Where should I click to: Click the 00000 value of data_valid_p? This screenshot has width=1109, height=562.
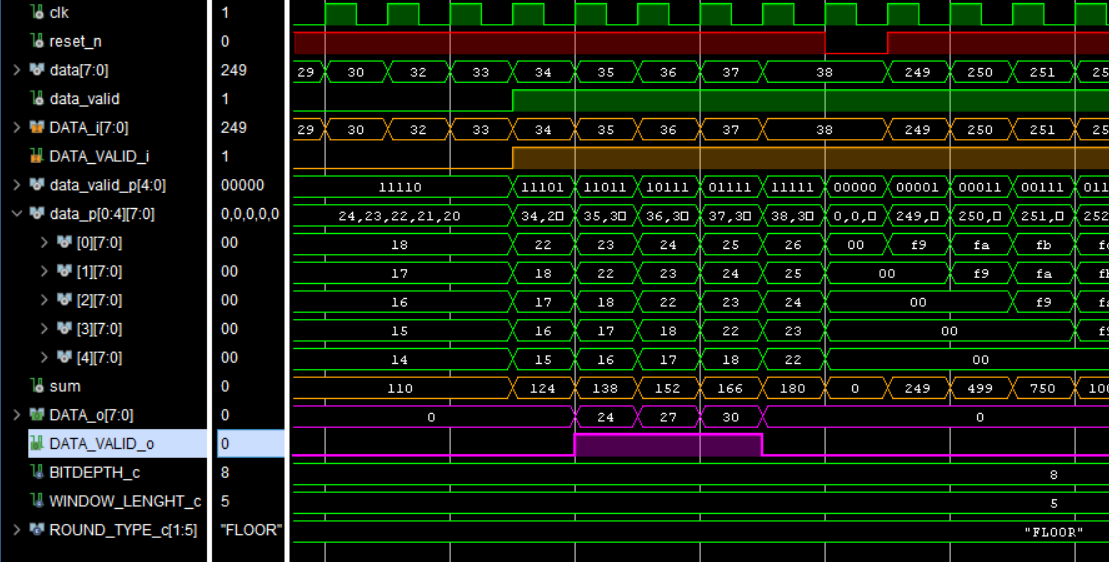pos(242,185)
